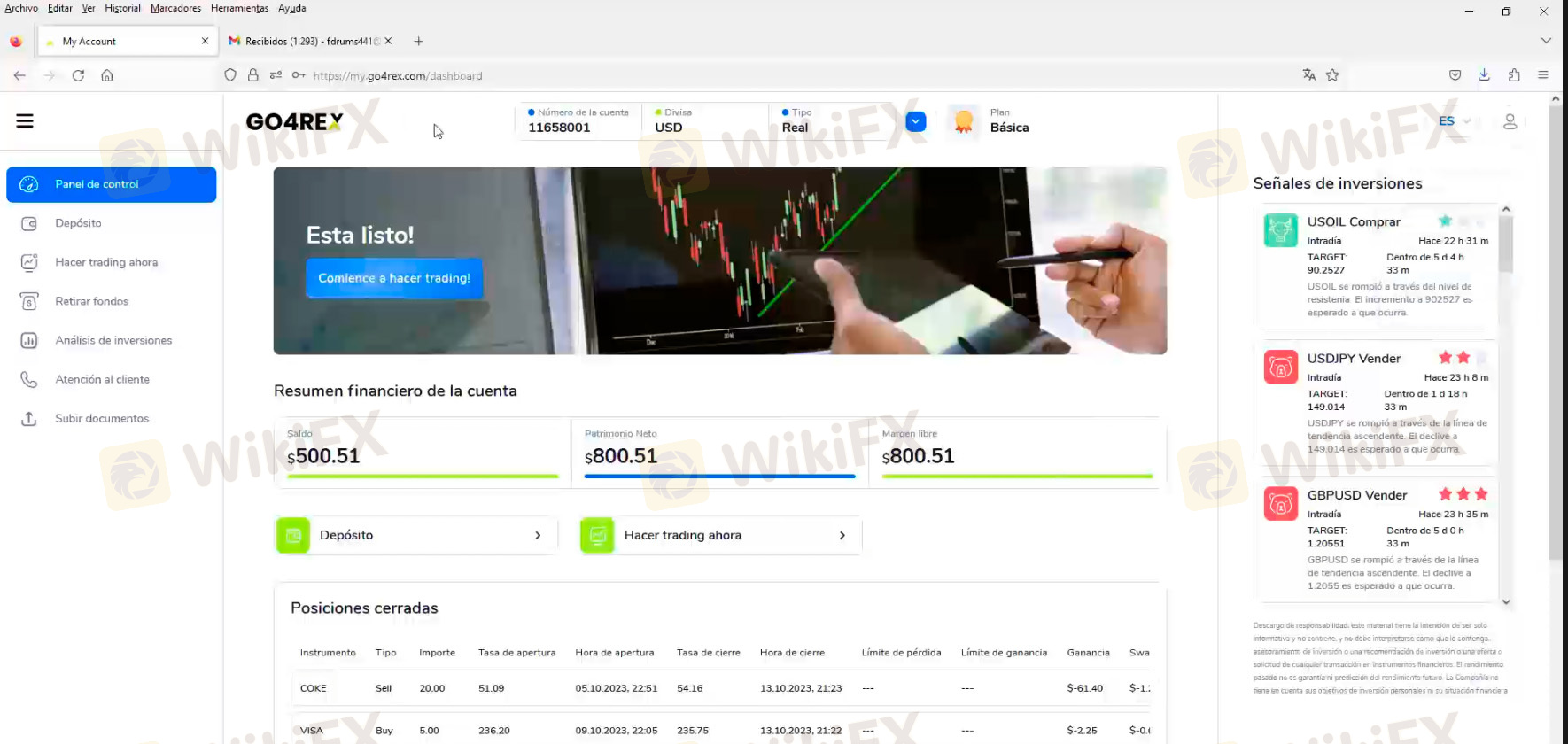
Task: Click the save to Pocket icon
Action: [x=1455, y=75]
